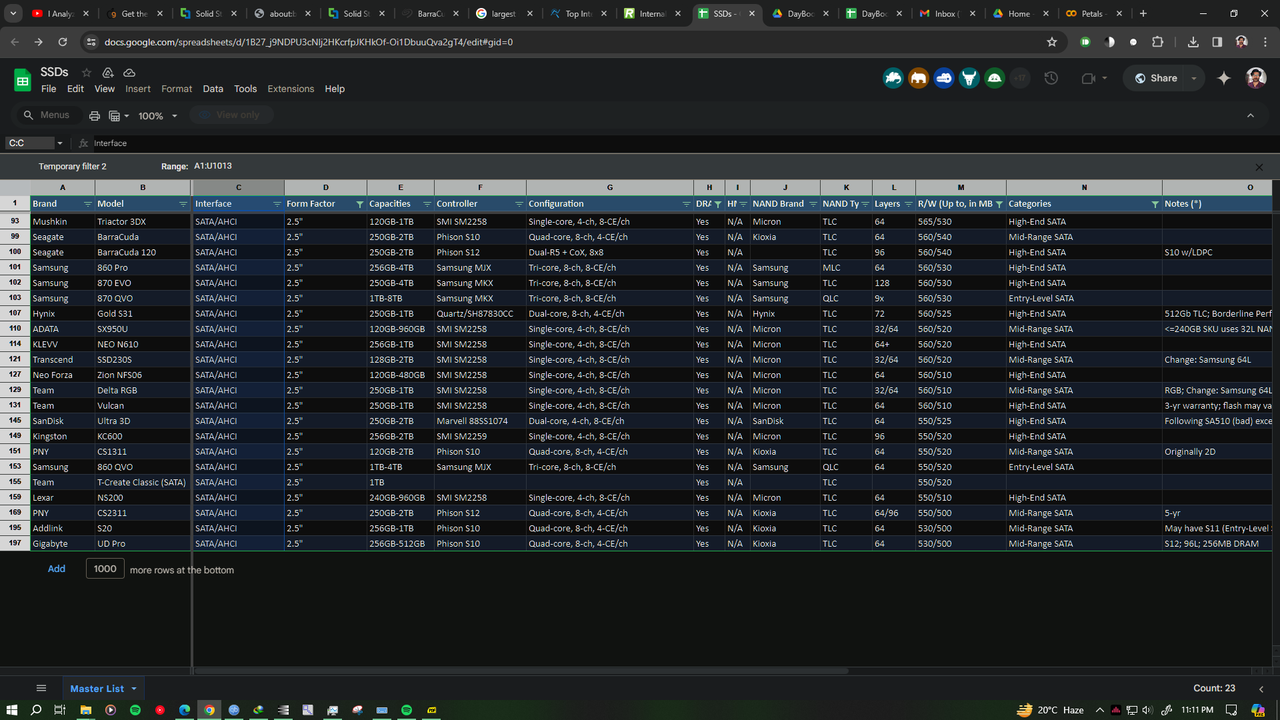Open the Brand column filter dropdown
Image resolution: width=1280 pixels, height=720 pixels.
87,204
